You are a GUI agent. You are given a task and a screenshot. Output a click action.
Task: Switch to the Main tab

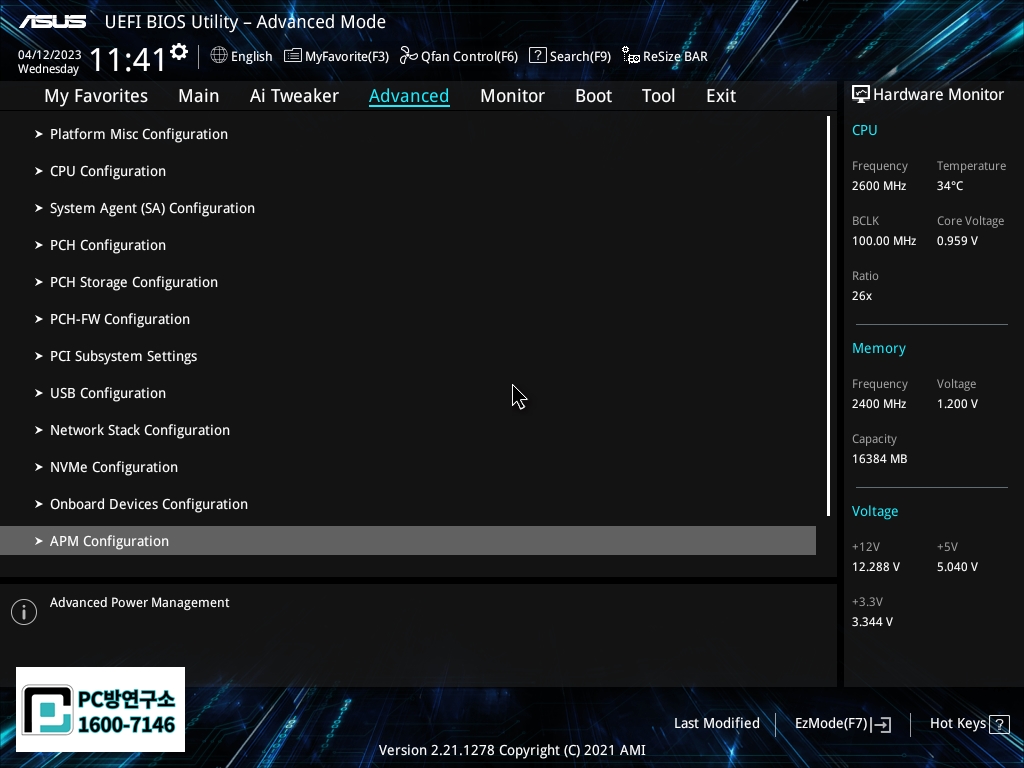click(x=199, y=96)
